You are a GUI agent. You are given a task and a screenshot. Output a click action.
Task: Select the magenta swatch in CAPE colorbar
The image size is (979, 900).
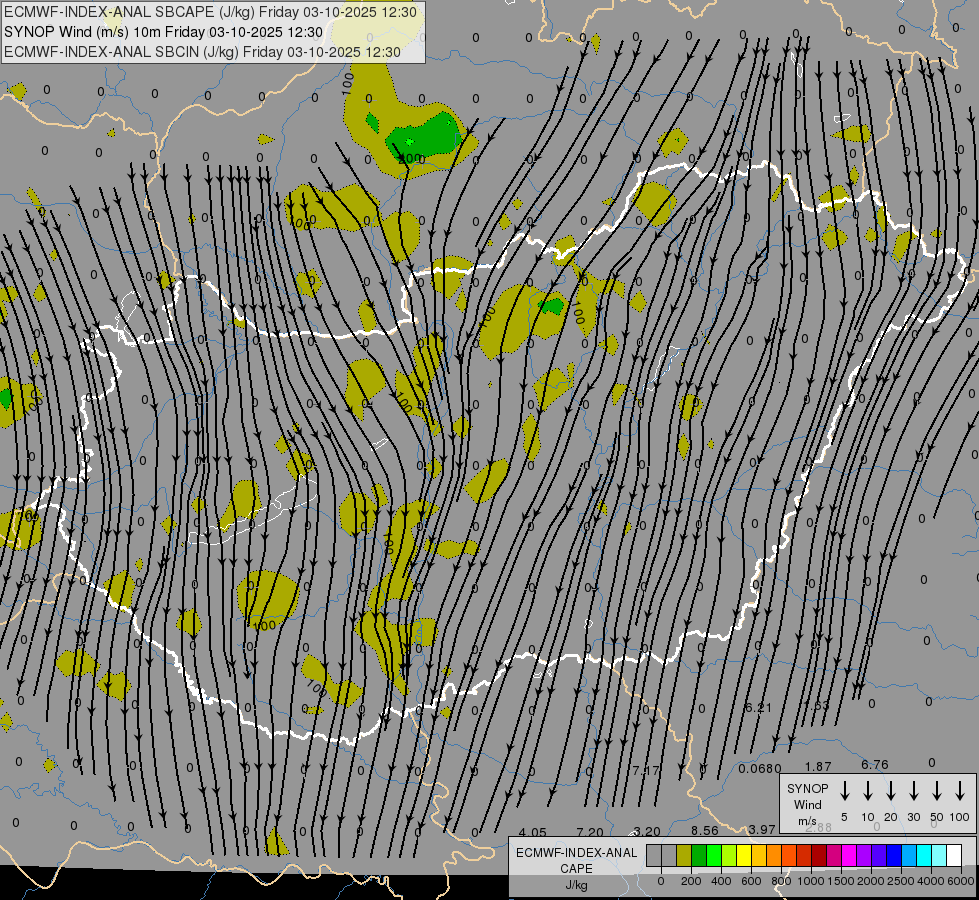click(849, 855)
